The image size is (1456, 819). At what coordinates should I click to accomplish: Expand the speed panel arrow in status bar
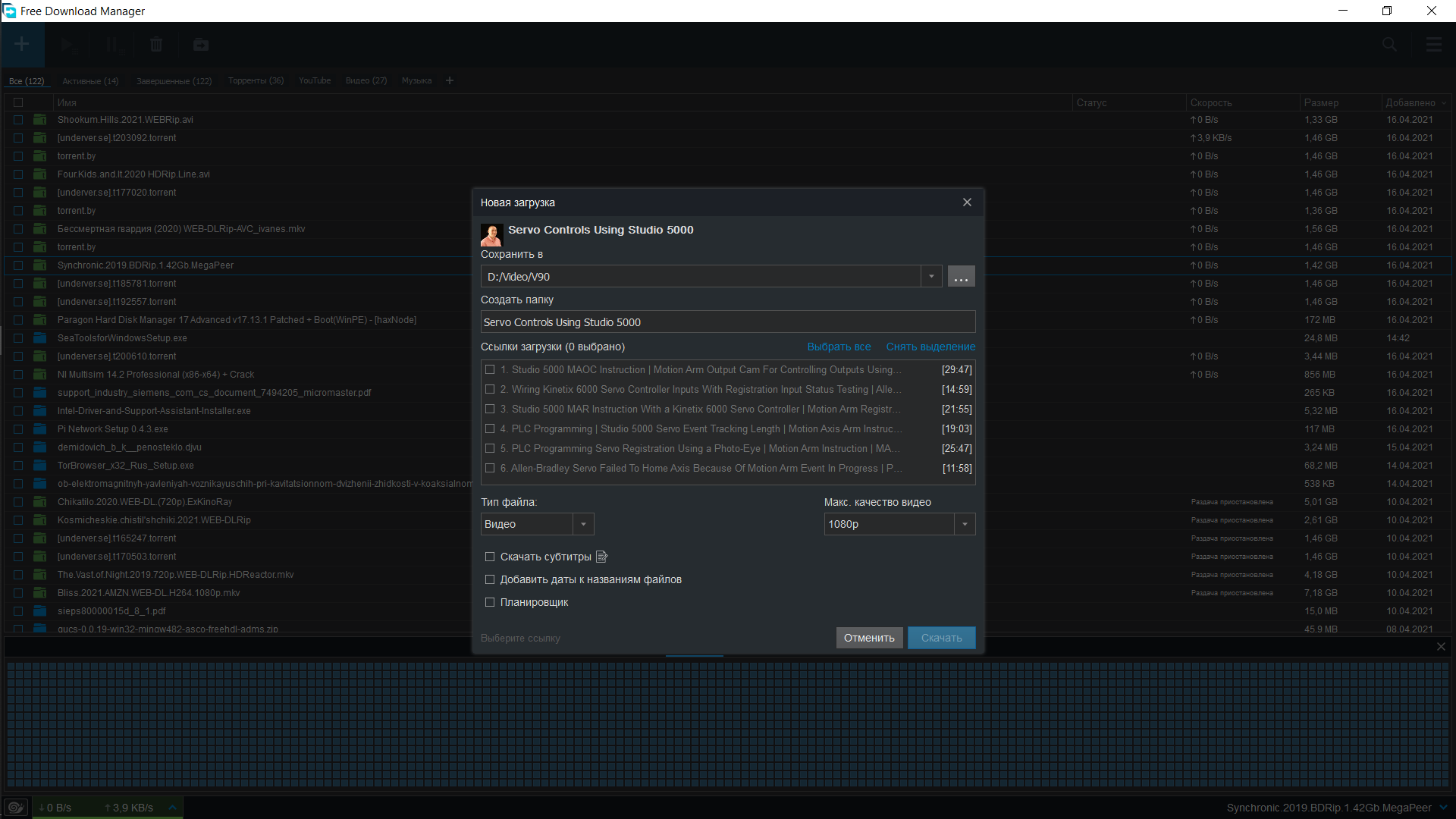[172, 808]
